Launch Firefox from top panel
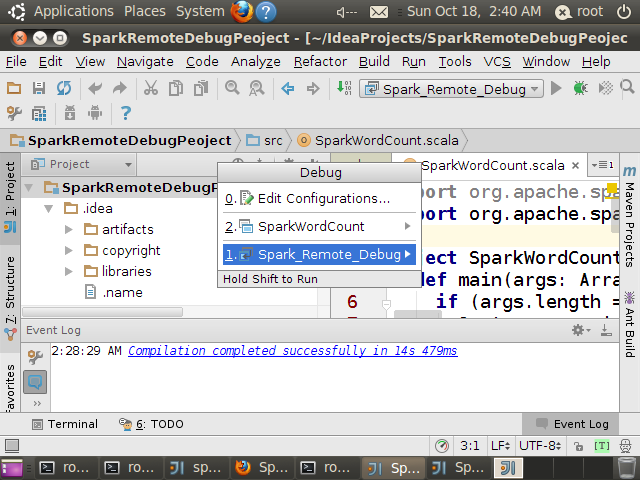This screenshot has height=480, width=640. 242,11
